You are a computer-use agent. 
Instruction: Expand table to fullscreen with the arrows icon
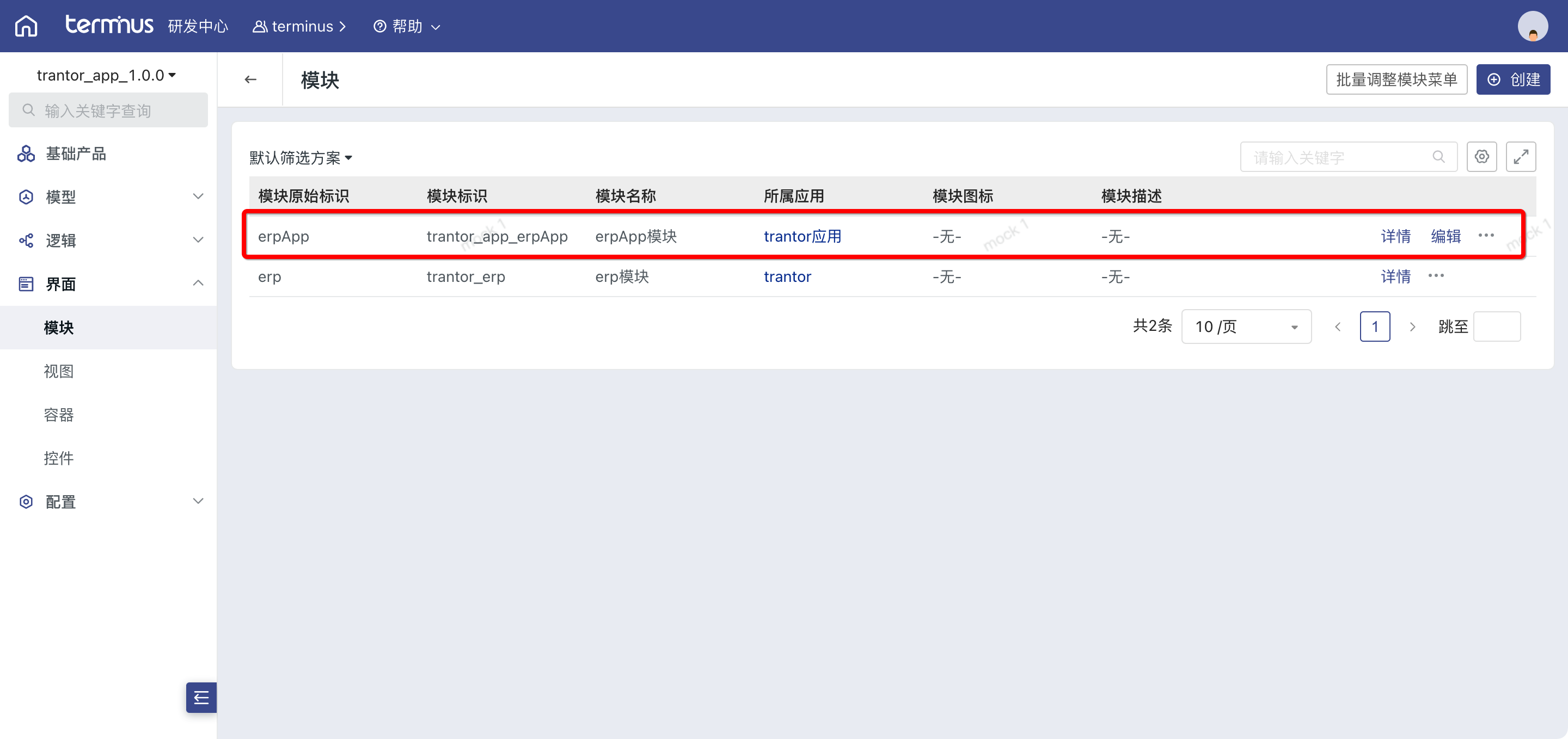1521,157
